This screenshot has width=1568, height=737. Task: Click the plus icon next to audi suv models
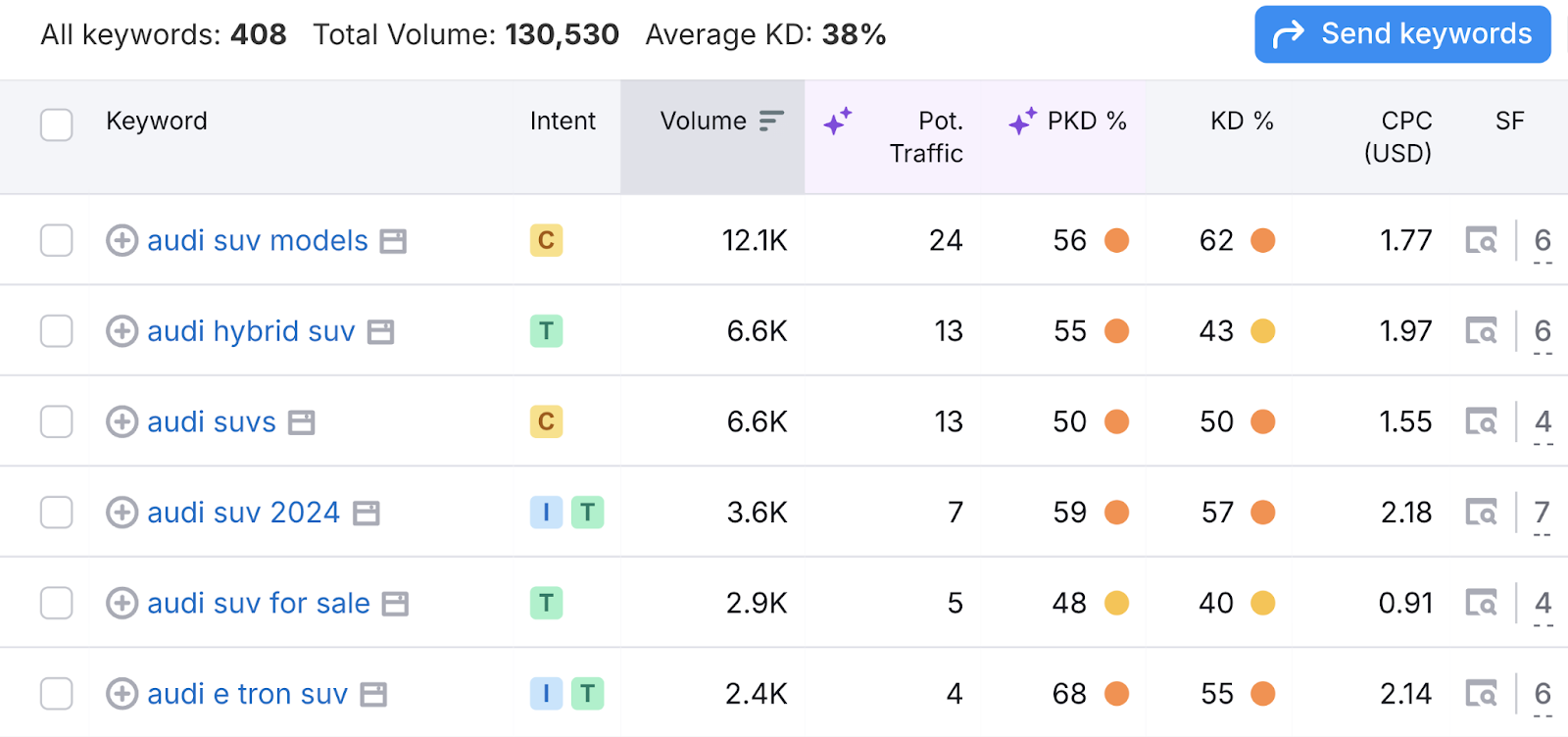coord(122,240)
